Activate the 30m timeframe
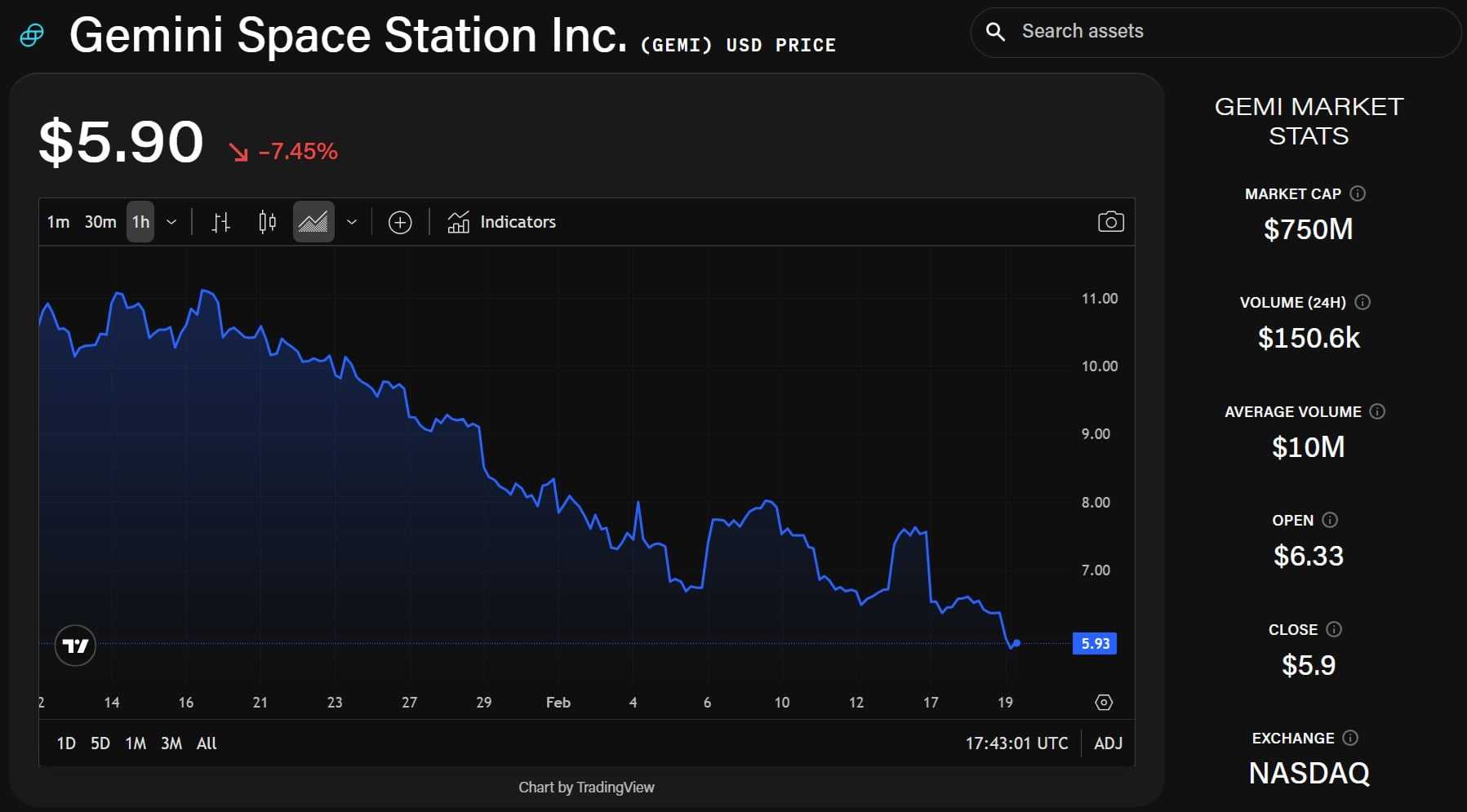The image size is (1467, 812). click(x=100, y=221)
